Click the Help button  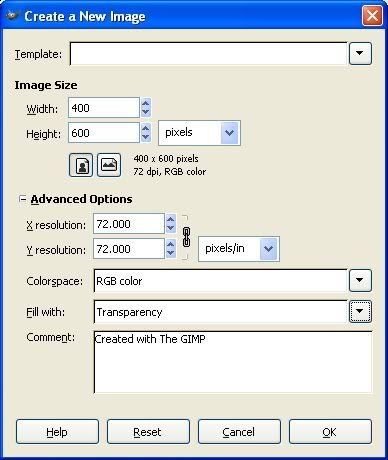pyautogui.click(x=57, y=432)
